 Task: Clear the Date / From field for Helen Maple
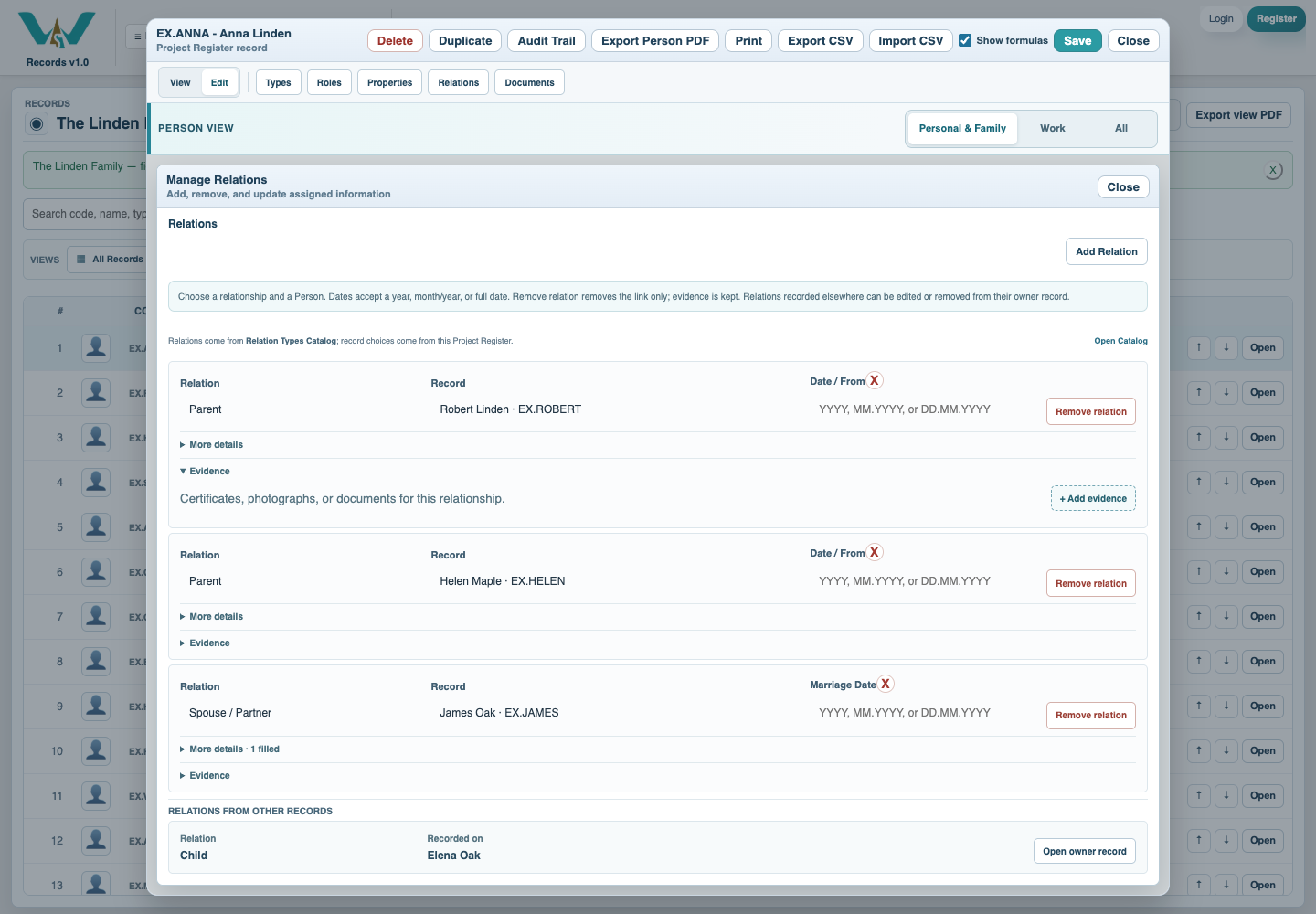click(x=875, y=553)
